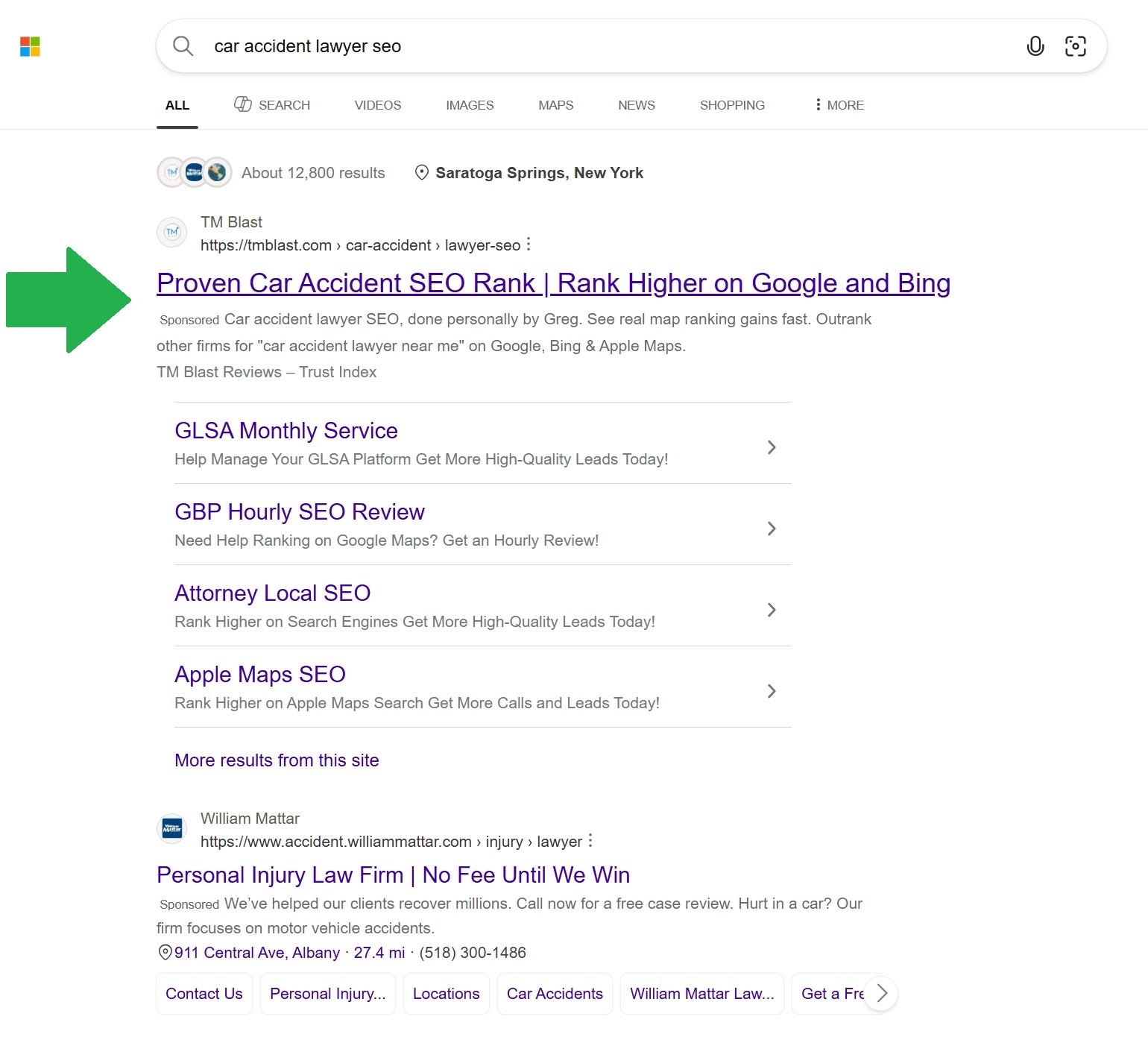This screenshot has width=1148, height=1037.
Task: Click in the search query input field
Action: point(611,46)
